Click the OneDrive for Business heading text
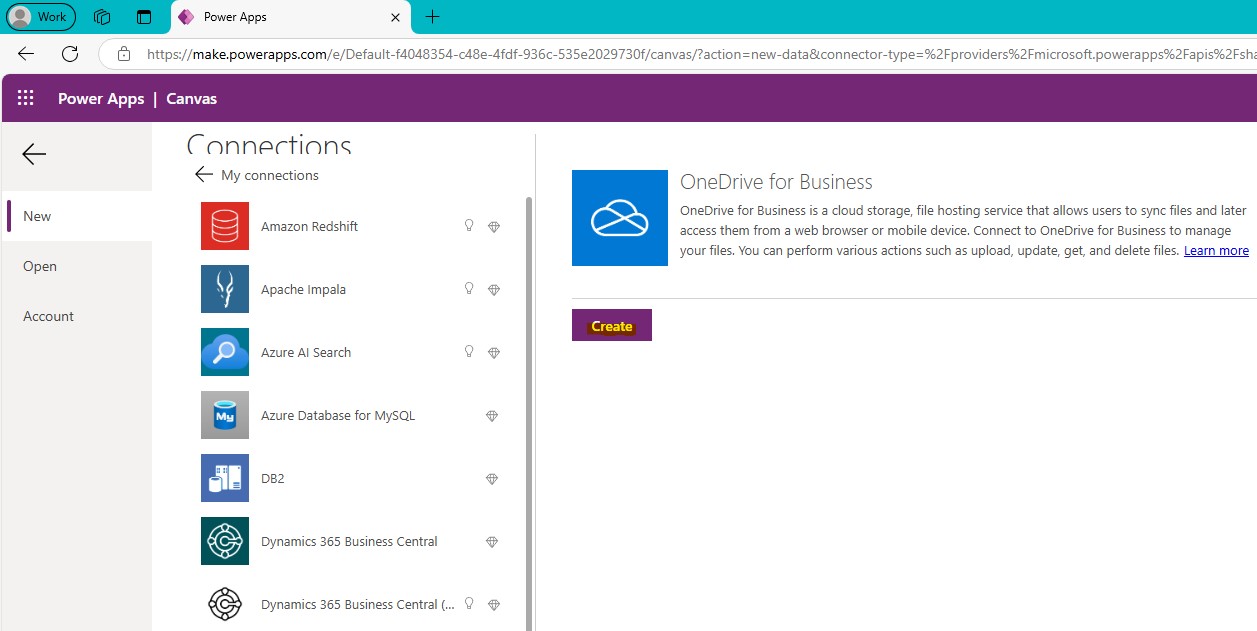 coord(776,182)
